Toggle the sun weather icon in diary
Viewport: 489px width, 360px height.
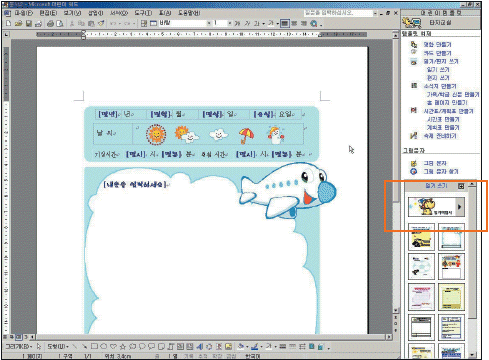pyautogui.click(x=156, y=134)
